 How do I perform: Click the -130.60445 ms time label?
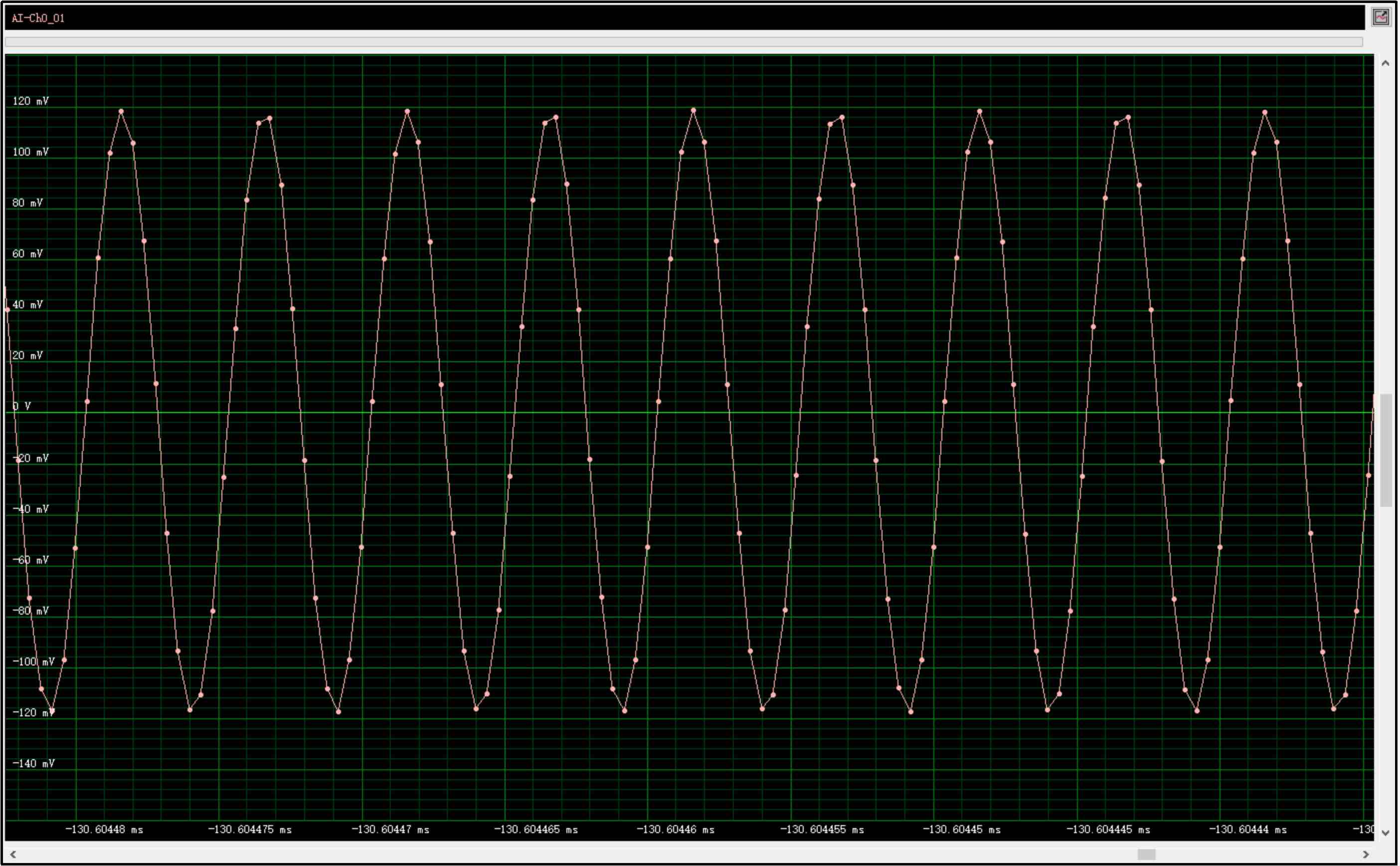point(962,830)
